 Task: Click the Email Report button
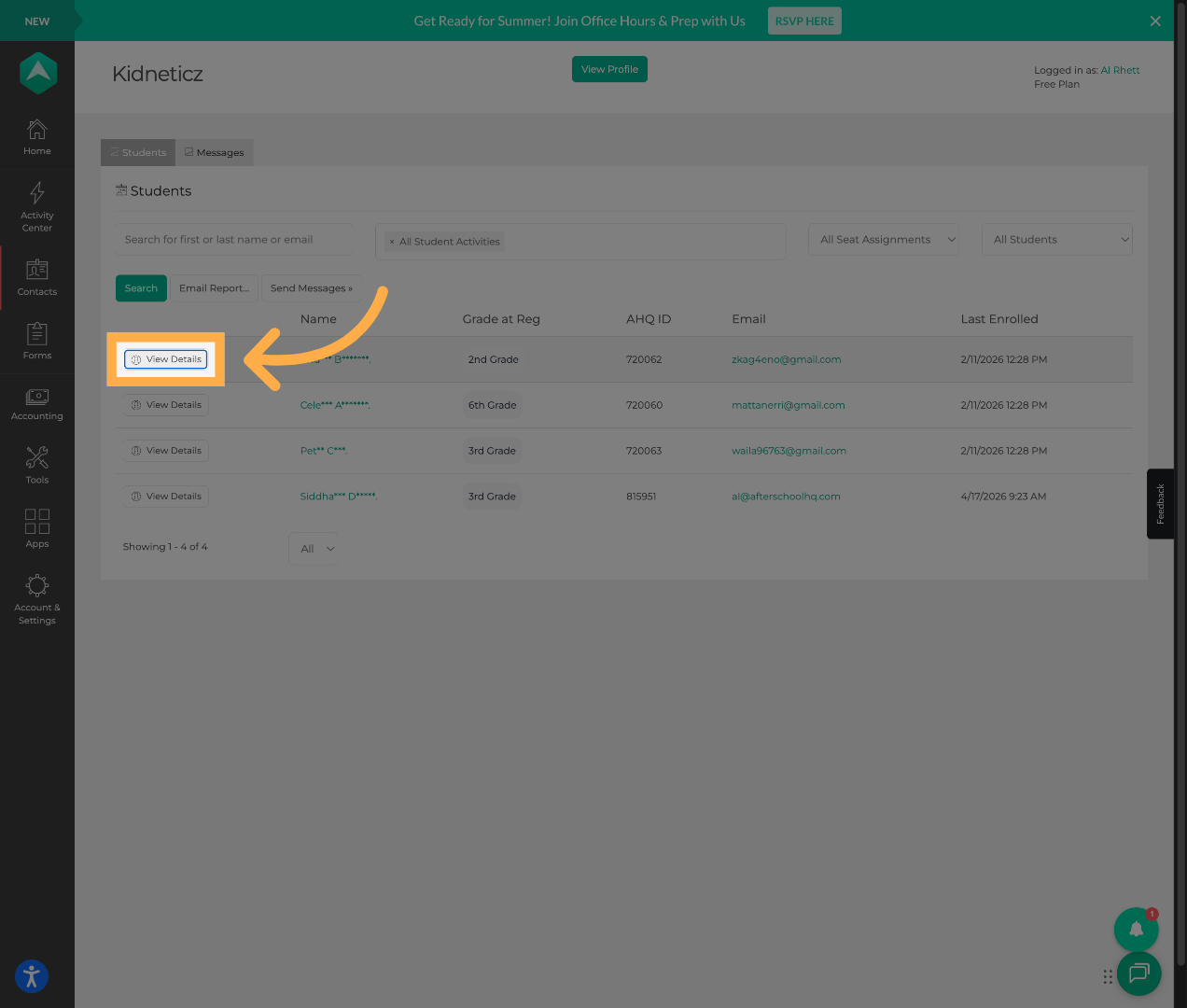pos(214,288)
